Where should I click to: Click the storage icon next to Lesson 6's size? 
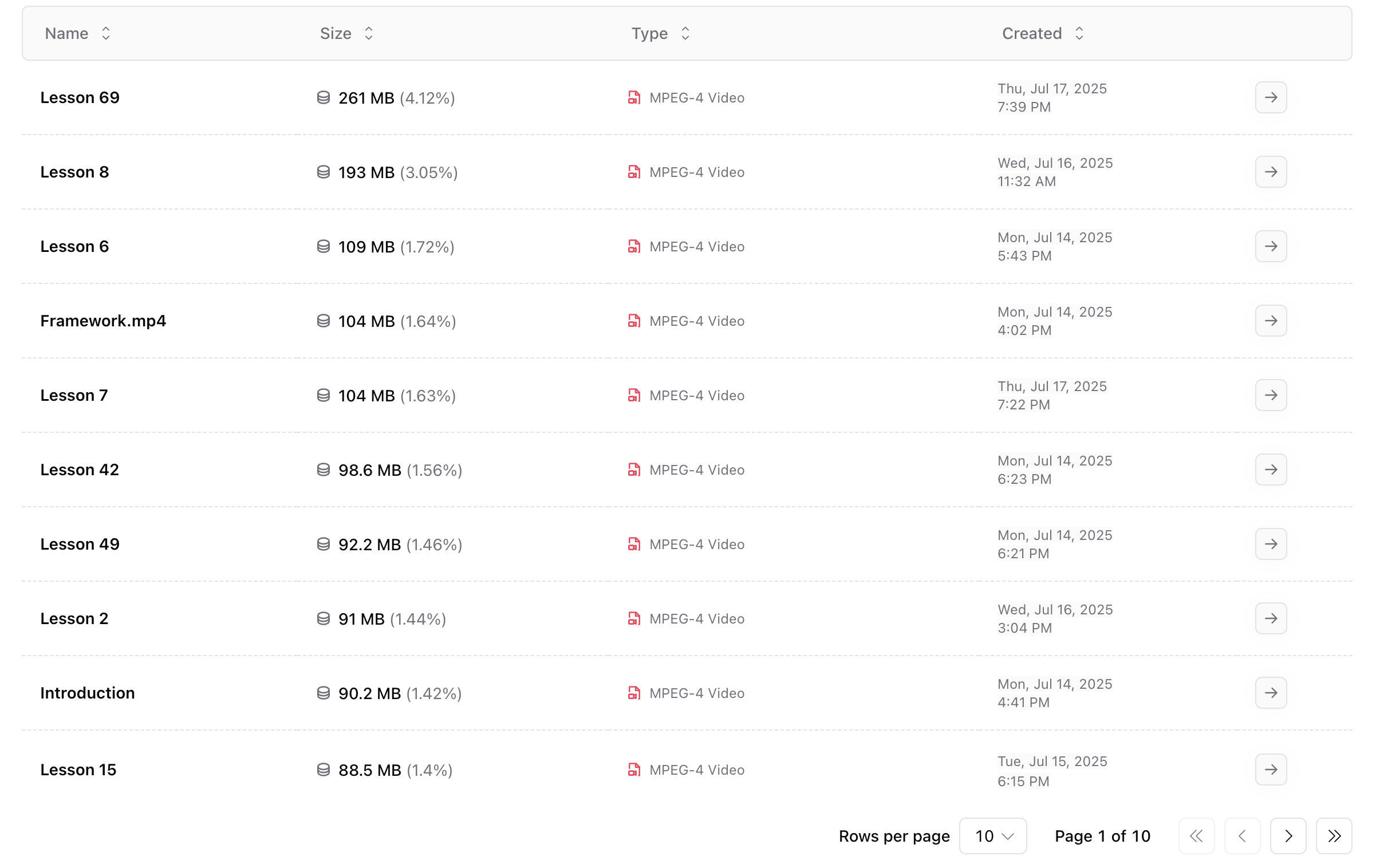(323, 246)
